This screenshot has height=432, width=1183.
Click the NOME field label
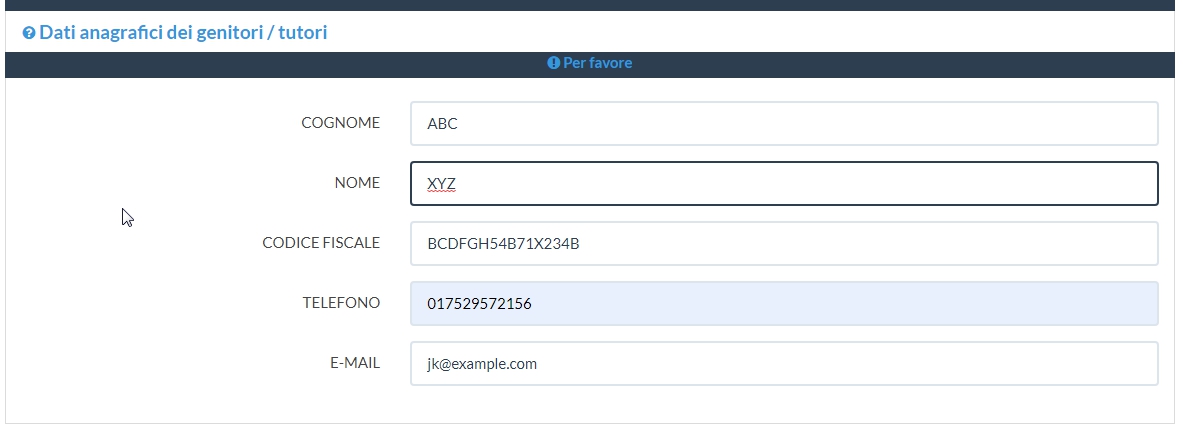click(x=357, y=183)
